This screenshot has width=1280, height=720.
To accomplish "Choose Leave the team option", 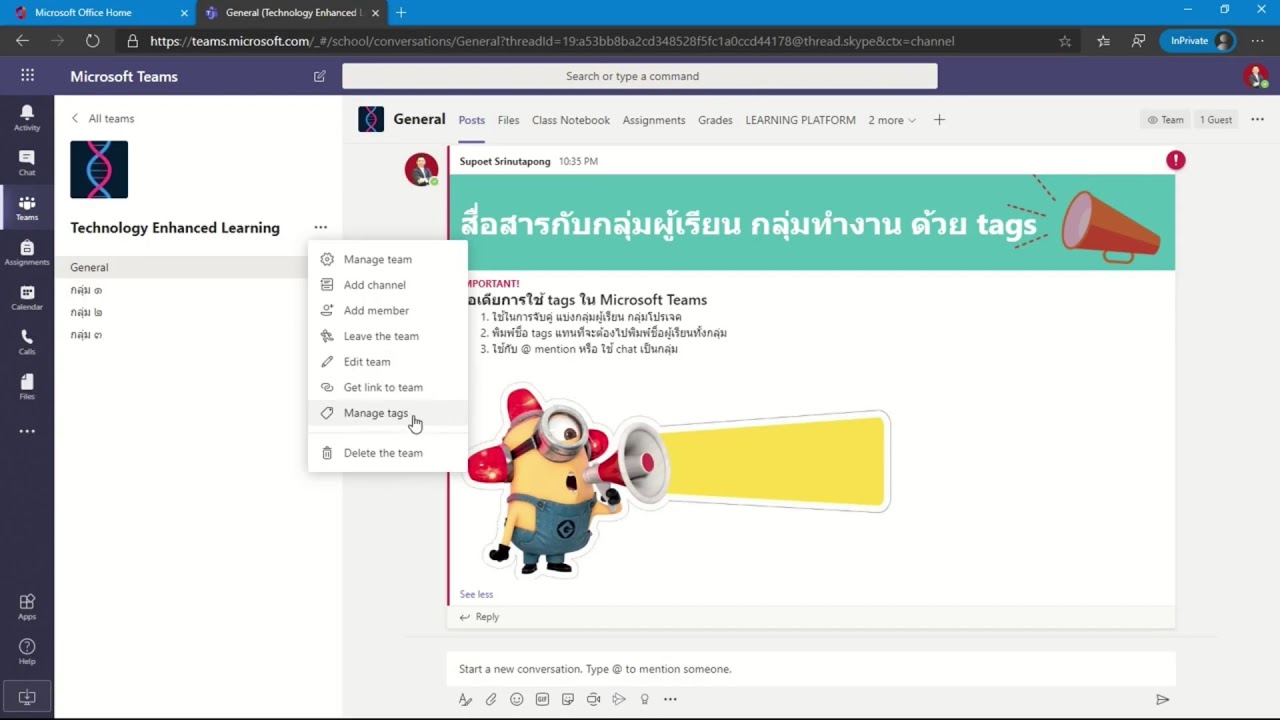I will [x=388, y=336].
